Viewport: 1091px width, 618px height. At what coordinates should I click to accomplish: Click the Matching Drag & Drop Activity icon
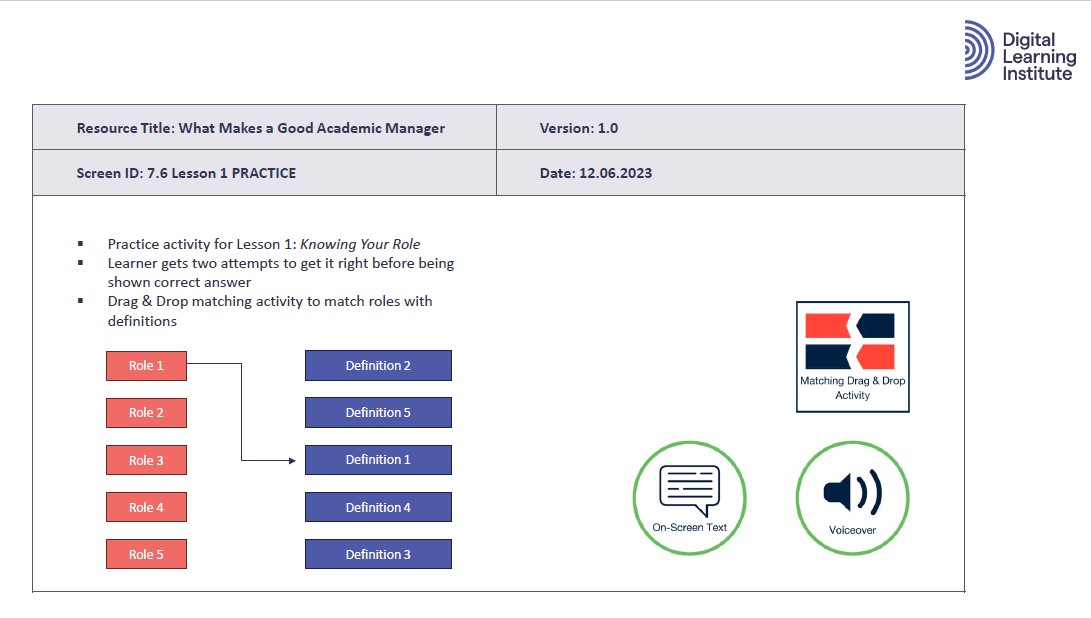pos(852,356)
